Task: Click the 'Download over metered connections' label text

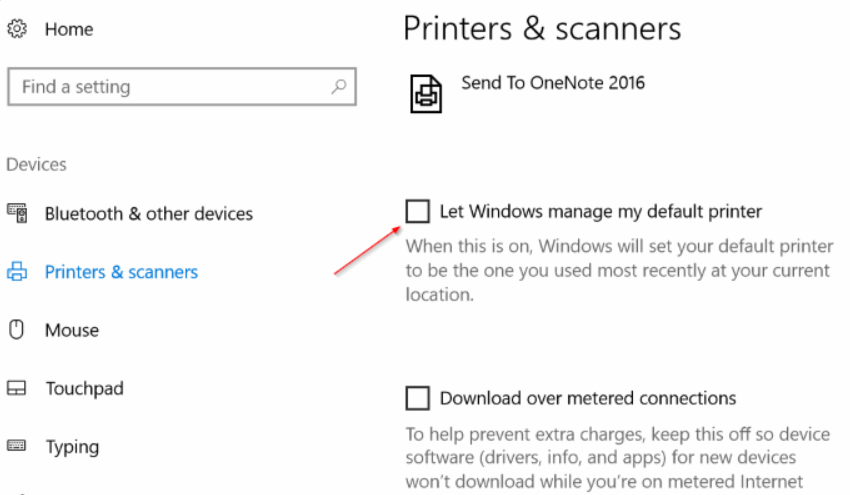Action: point(588,398)
